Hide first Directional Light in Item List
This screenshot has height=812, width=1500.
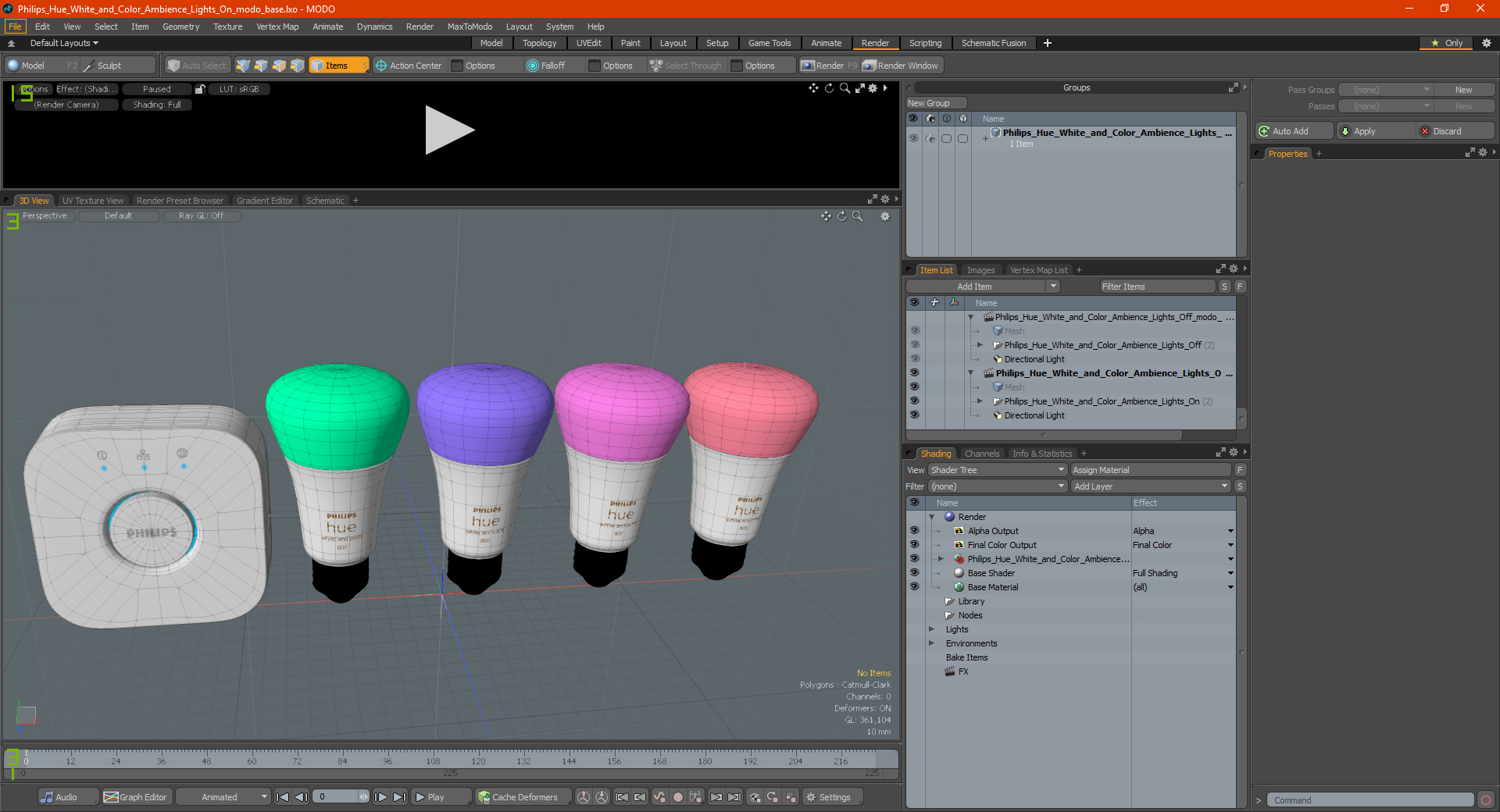point(914,359)
